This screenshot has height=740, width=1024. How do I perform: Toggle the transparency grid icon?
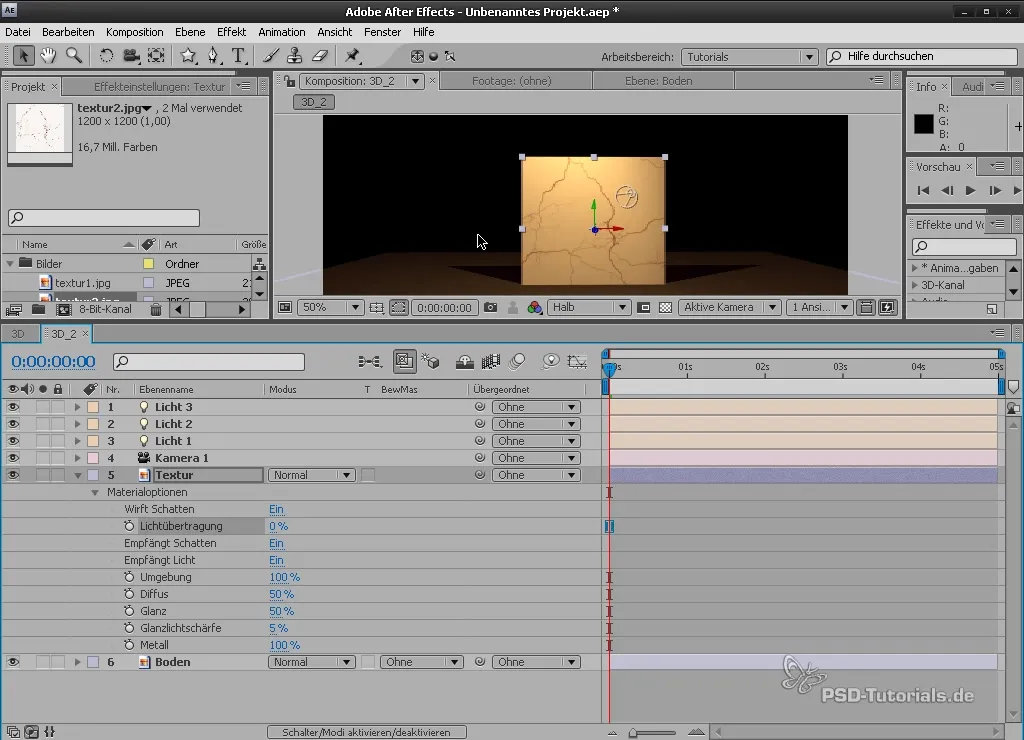[x=665, y=308]
